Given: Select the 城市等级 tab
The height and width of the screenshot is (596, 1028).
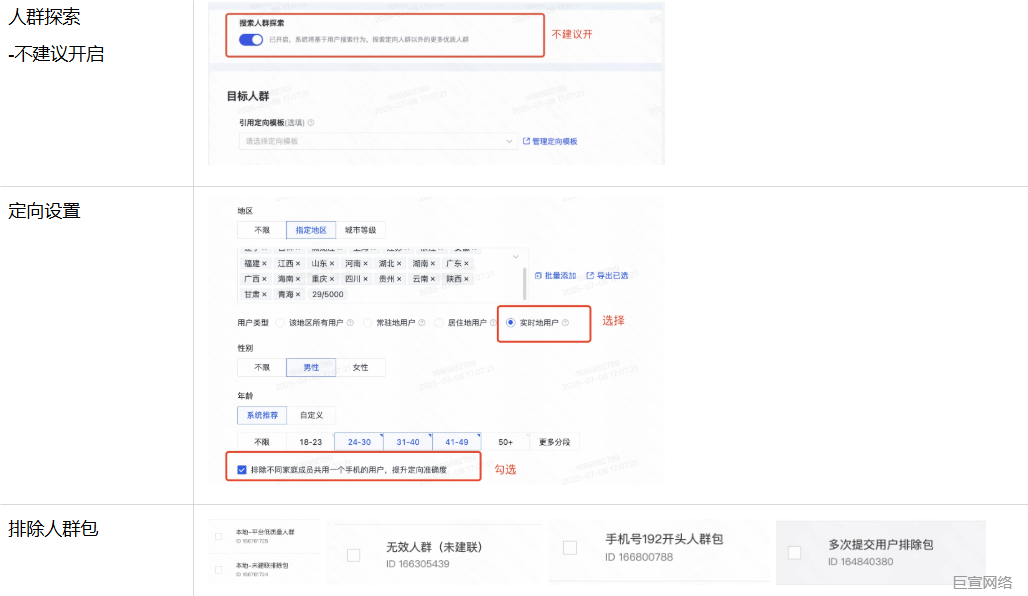Looking at the screenshot, I should click(361, 230).
